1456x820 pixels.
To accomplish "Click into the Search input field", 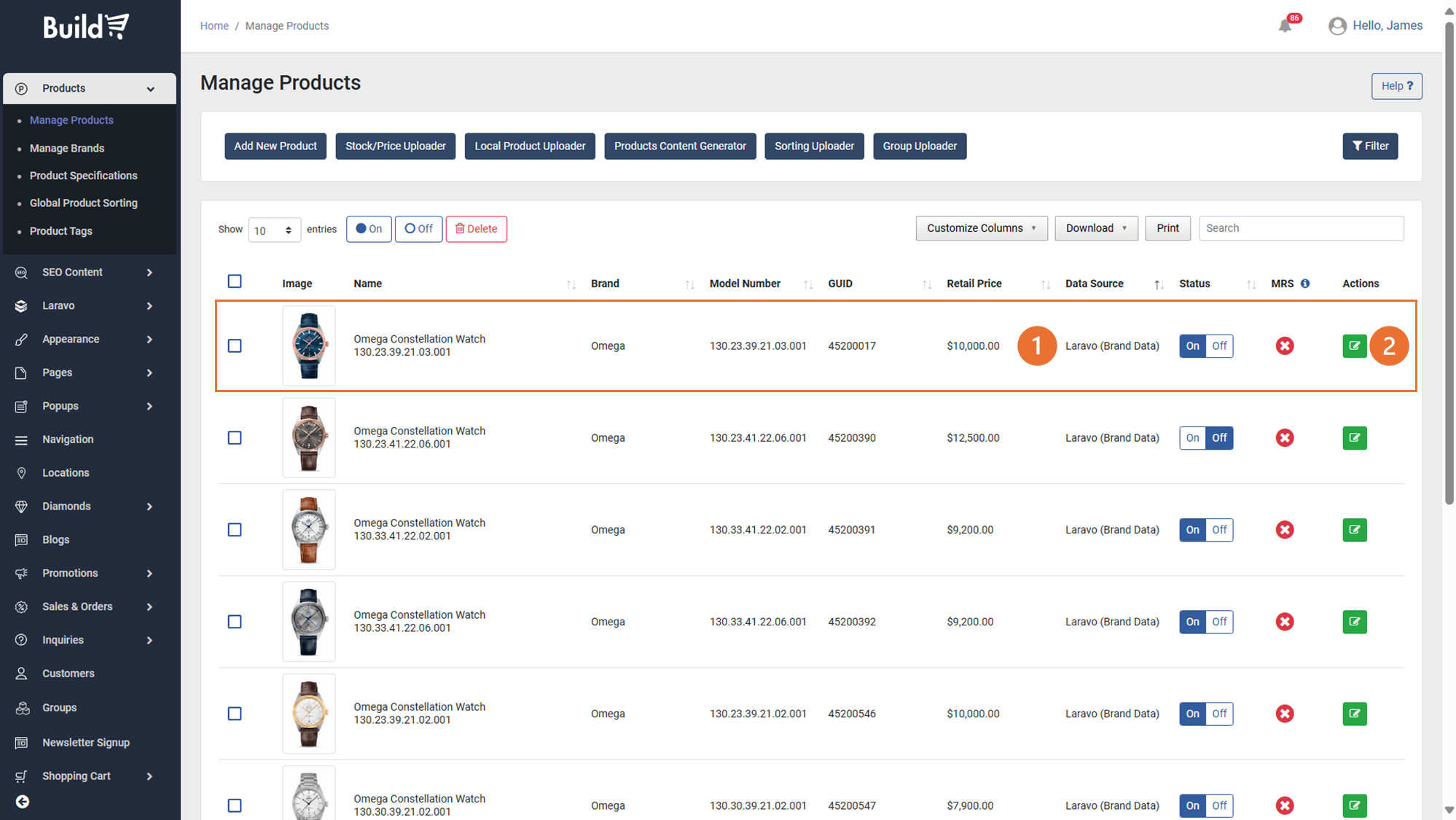I will pyautogui.click(x=1300, y=228).
